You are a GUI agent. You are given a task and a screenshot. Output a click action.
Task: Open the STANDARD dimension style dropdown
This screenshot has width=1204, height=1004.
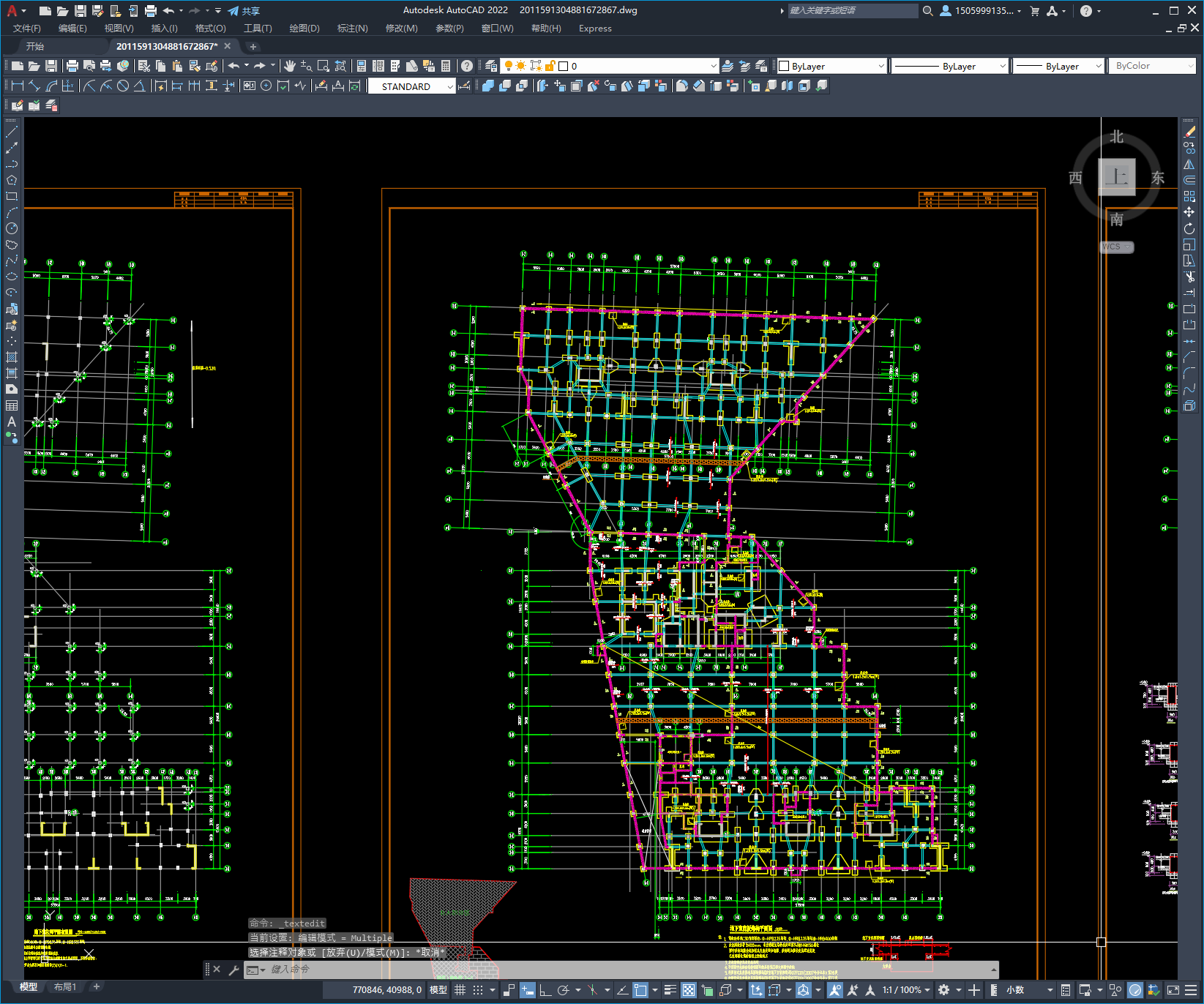(411, 86)
